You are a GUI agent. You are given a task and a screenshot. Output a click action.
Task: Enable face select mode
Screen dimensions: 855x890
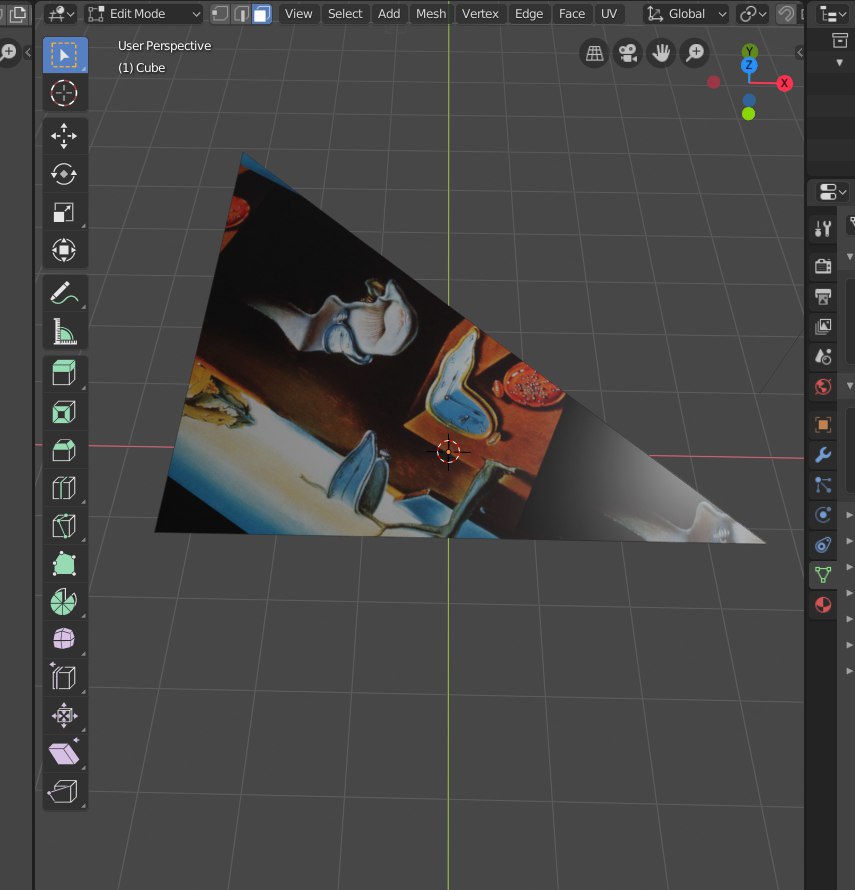point(262,14)
